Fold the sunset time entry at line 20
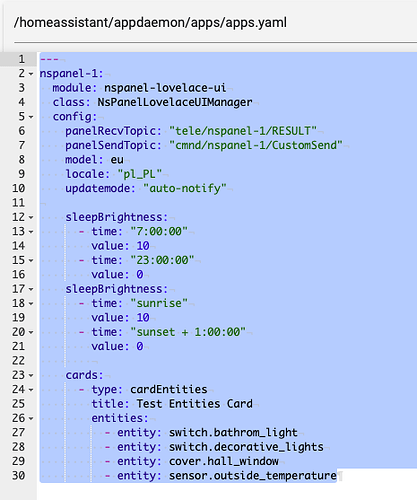 click(x=31, y=332)
